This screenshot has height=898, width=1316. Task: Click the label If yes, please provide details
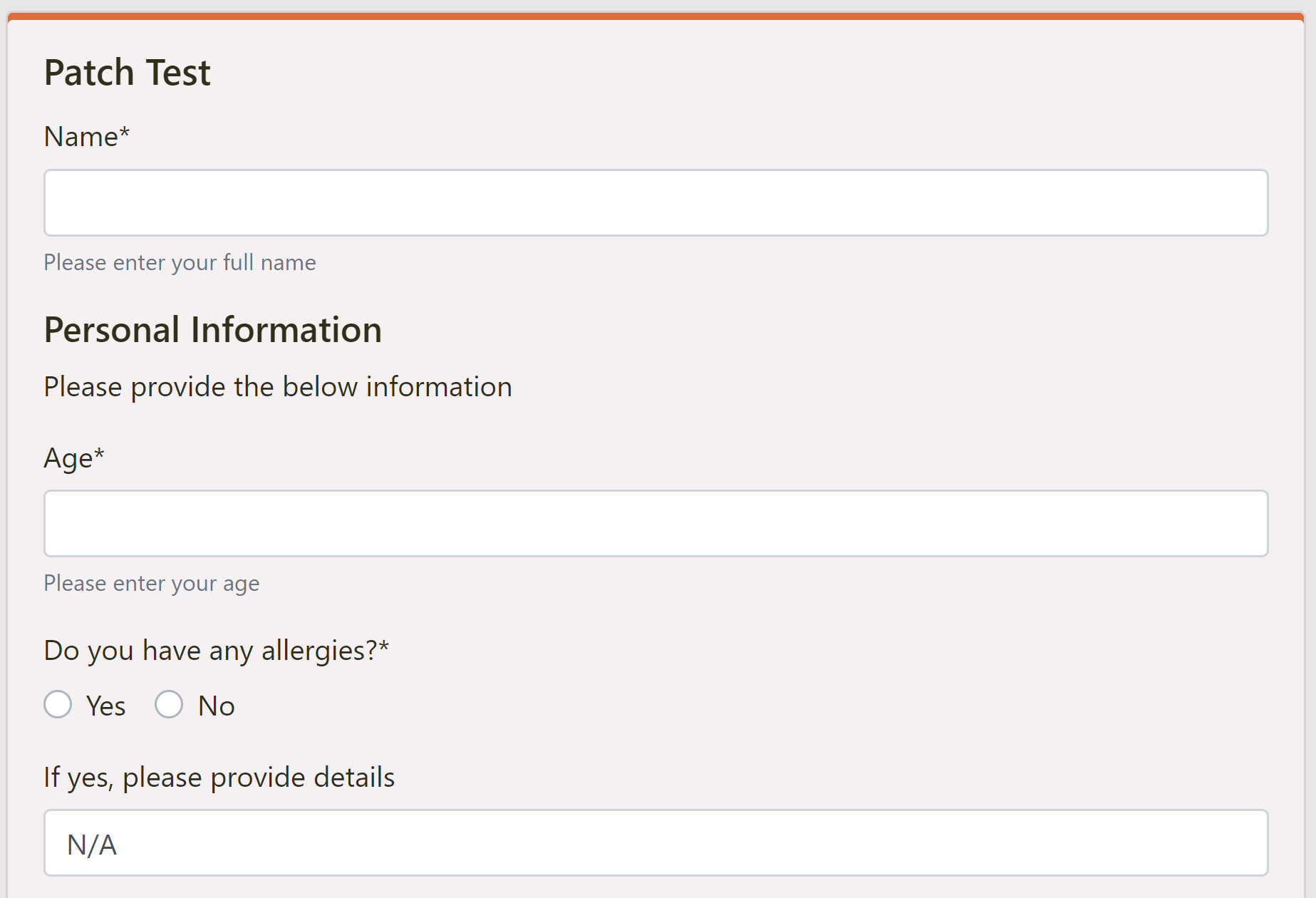tap(219, 777)
